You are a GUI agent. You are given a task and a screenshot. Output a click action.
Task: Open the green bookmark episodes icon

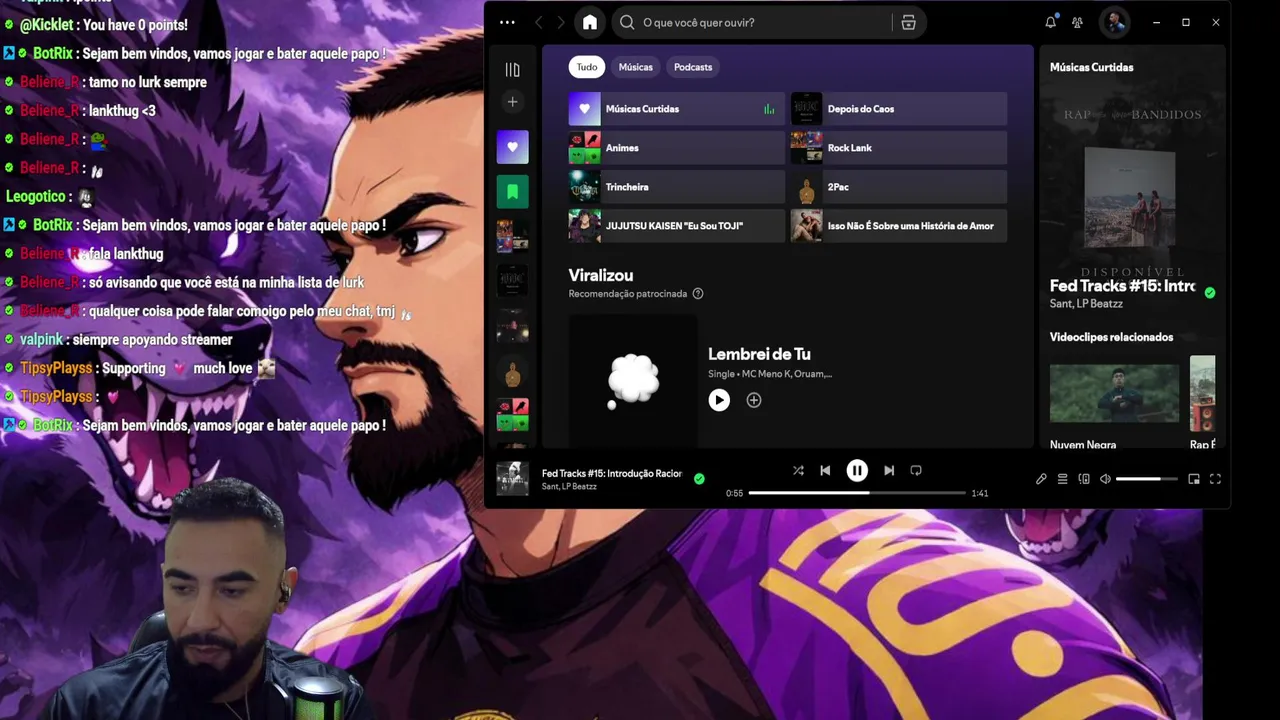click(x=512, y=191)
